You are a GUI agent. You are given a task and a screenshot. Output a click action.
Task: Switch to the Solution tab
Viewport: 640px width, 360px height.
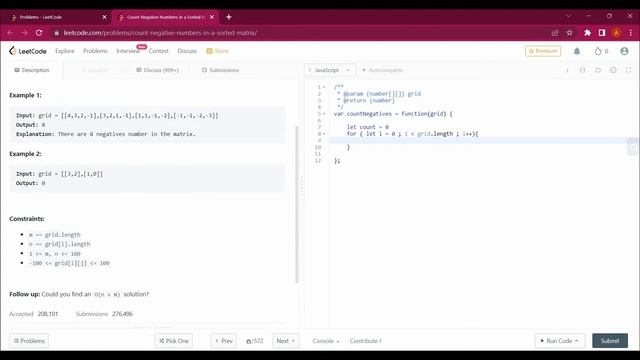(95, 70)
